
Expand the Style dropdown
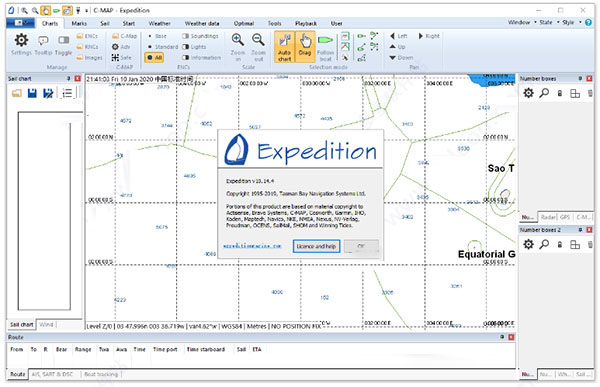pyautogui.click(x=571, y=22)
